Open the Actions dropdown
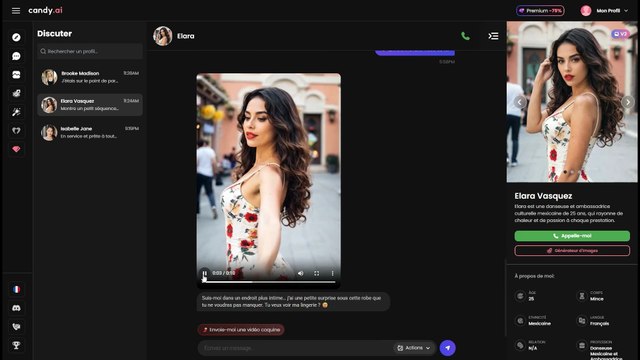The height and width of the screenshot is (360, 640). coord(413,348)
